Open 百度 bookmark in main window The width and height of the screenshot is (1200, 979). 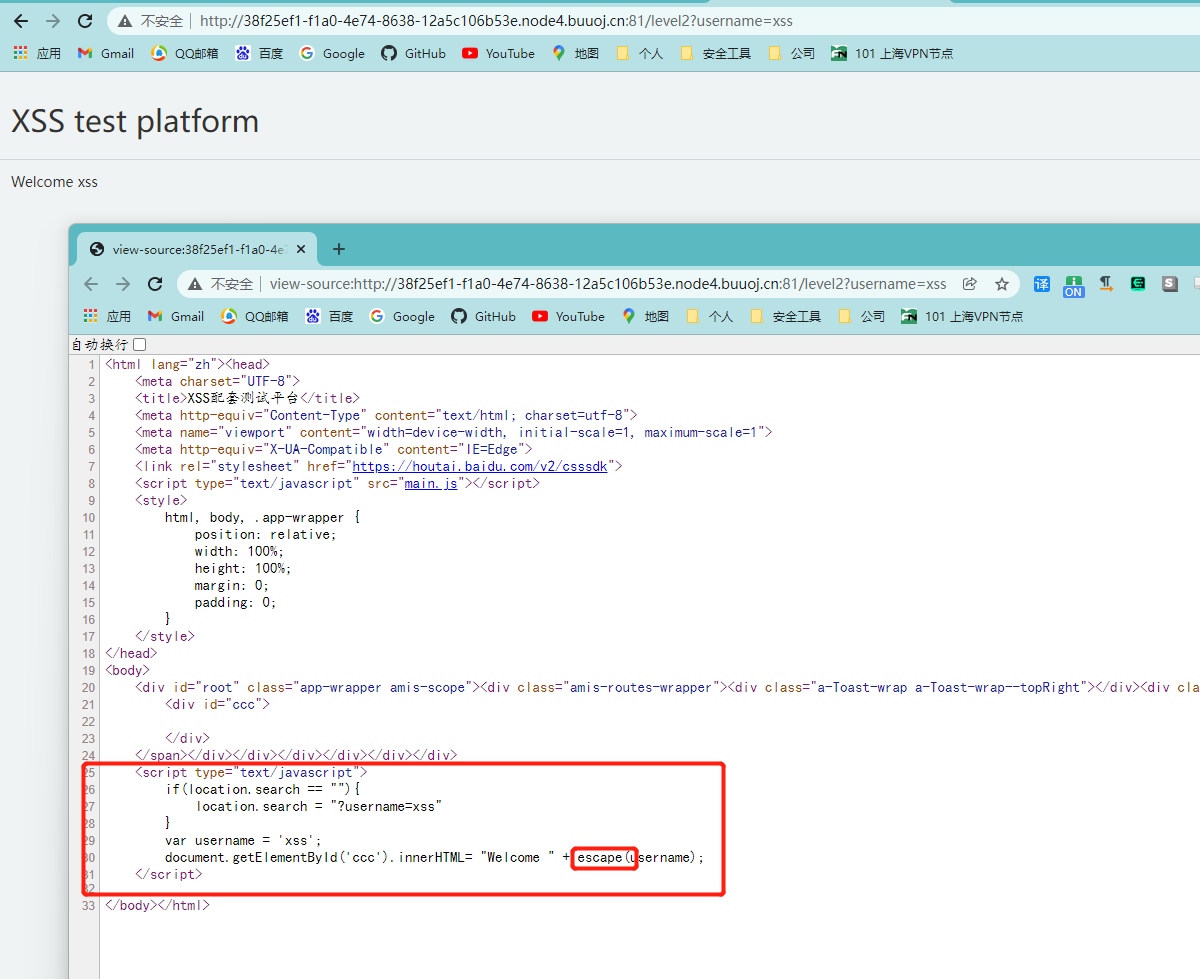(x=260, y=53)
